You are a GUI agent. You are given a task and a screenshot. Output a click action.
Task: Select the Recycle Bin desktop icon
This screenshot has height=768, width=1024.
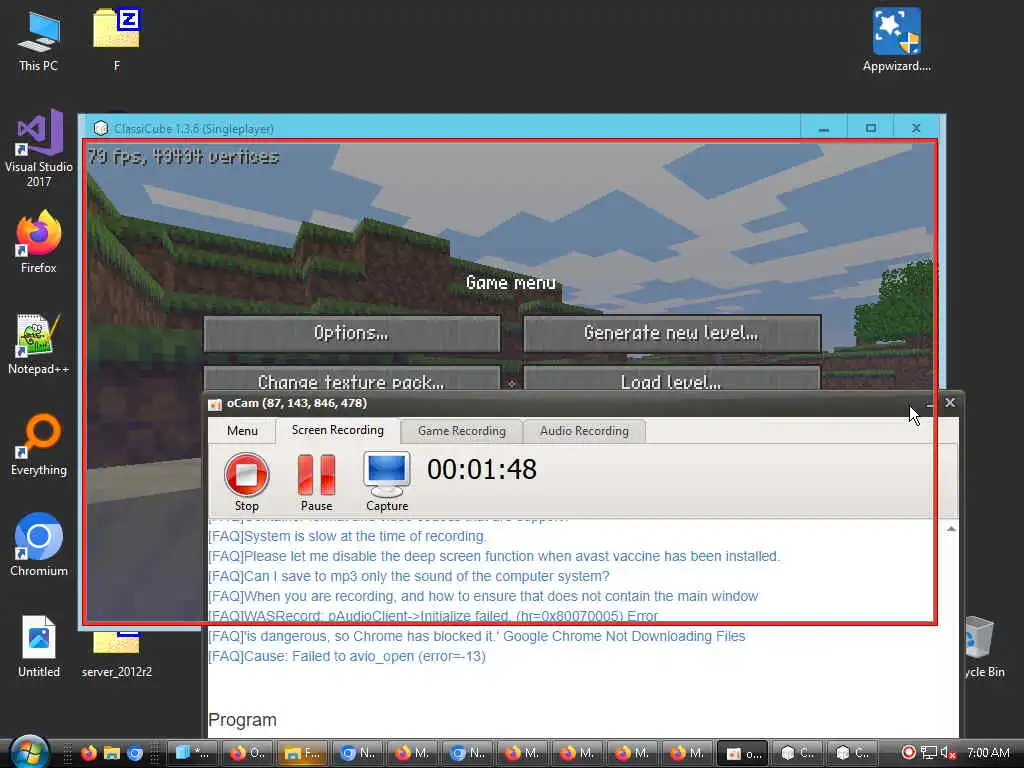[984, 647]
